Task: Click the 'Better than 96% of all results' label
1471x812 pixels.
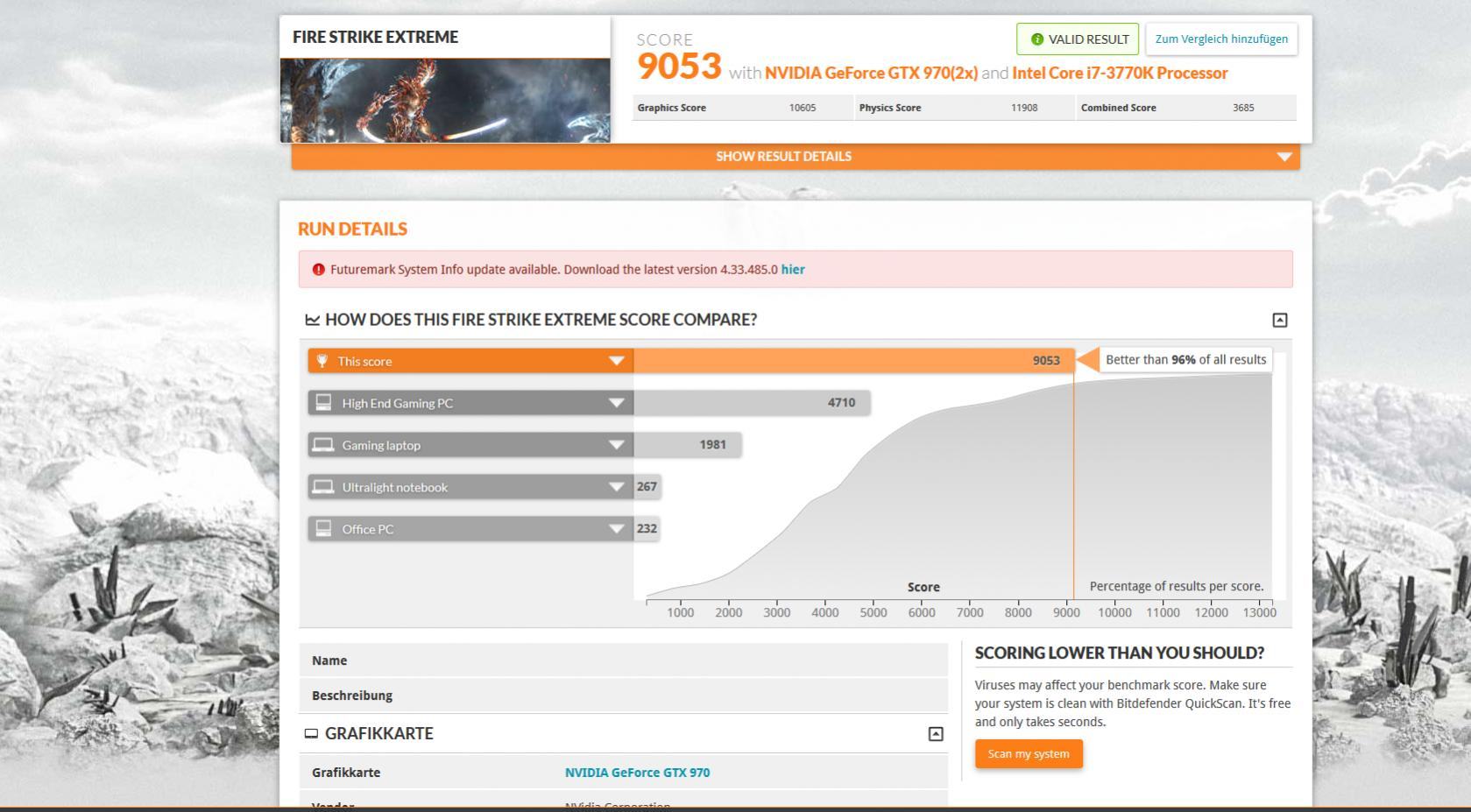Action: 1185,360
